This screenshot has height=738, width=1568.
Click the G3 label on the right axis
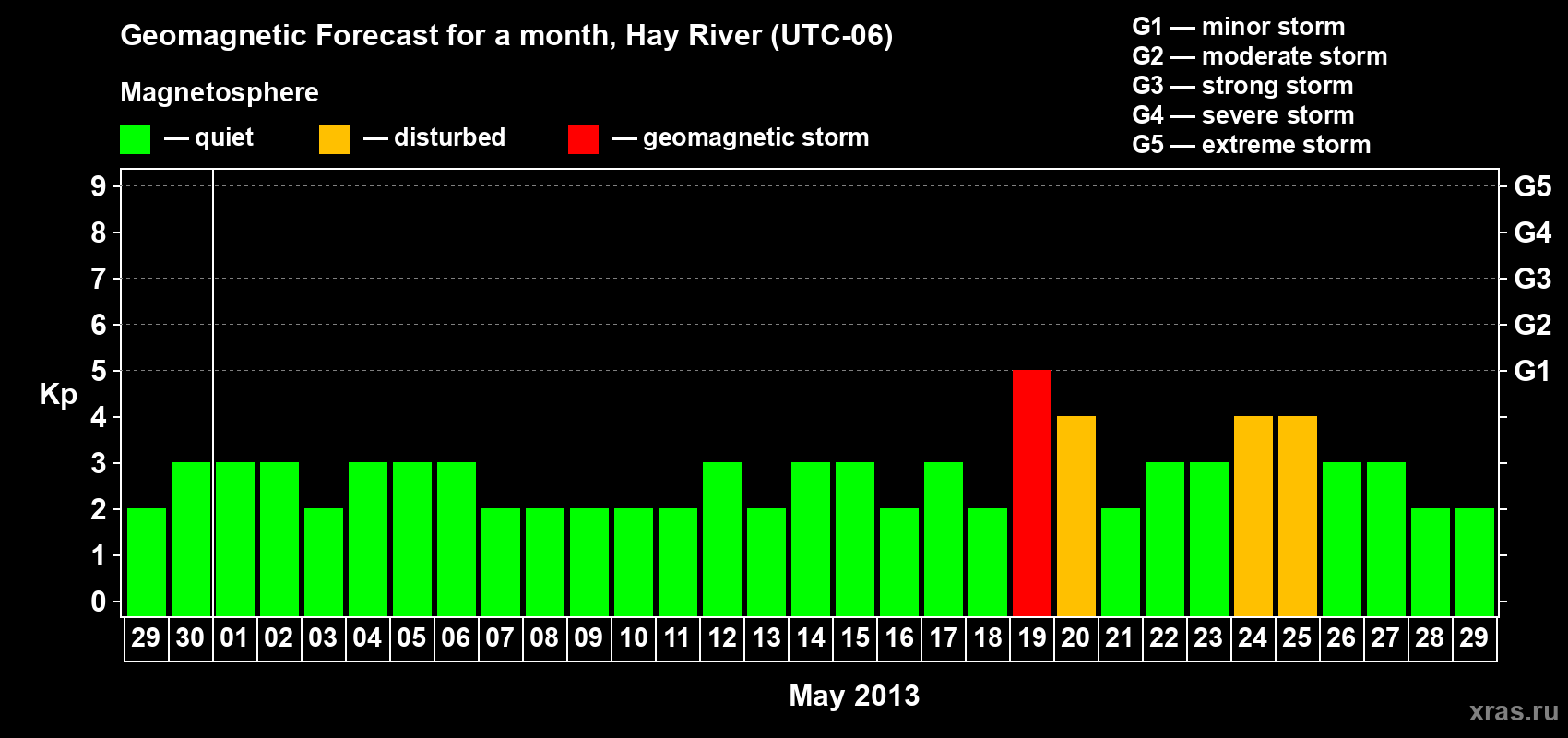tap(1533, 279)
